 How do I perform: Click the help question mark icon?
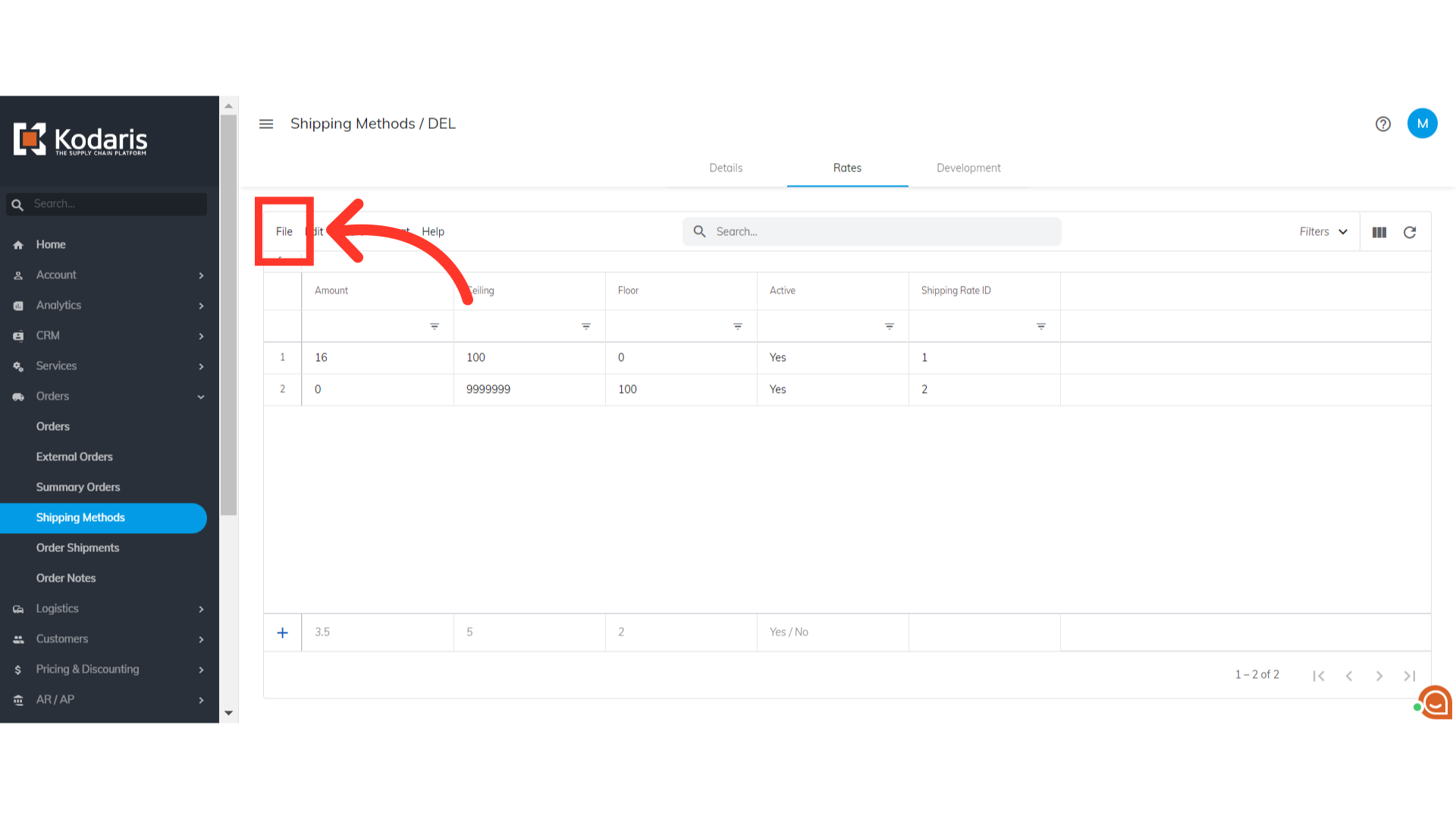click(x=1382, y=124)
